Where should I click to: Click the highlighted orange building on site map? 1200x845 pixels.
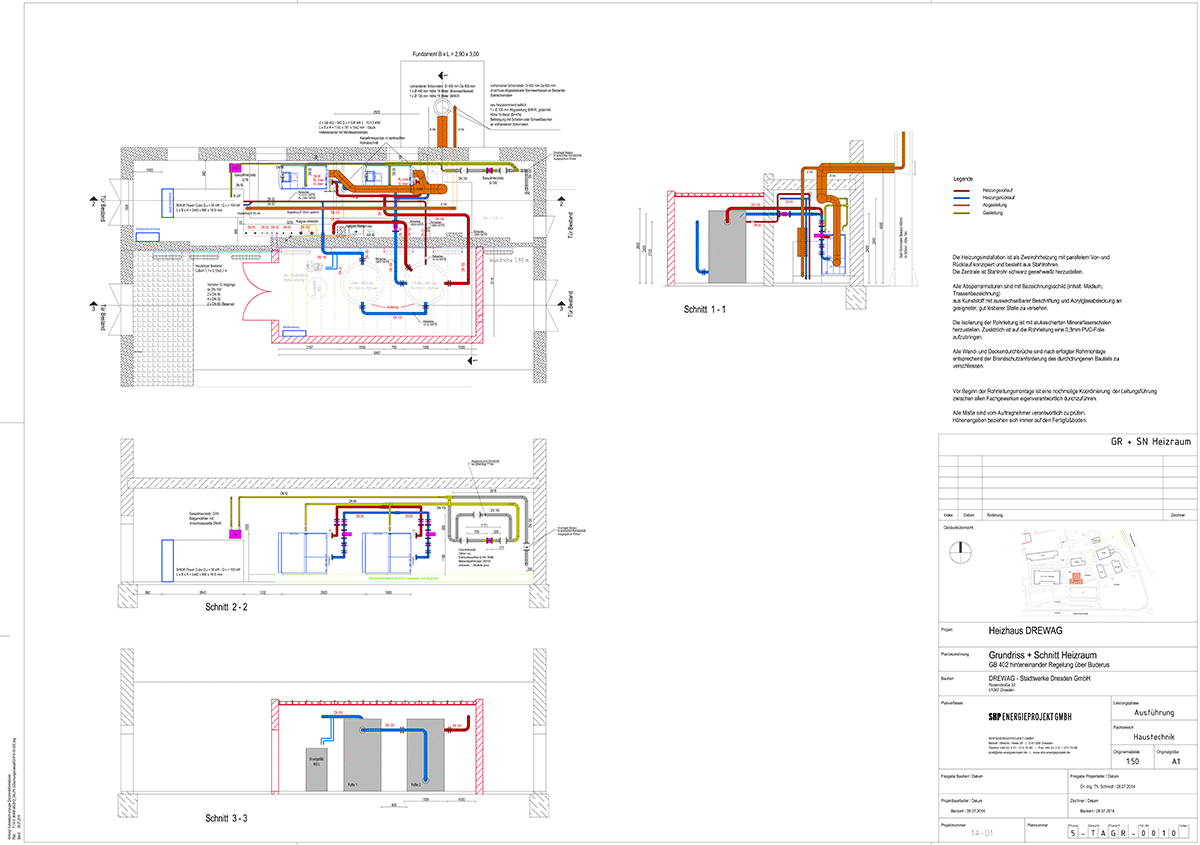pyautogui.click(x=1076, y=578)
